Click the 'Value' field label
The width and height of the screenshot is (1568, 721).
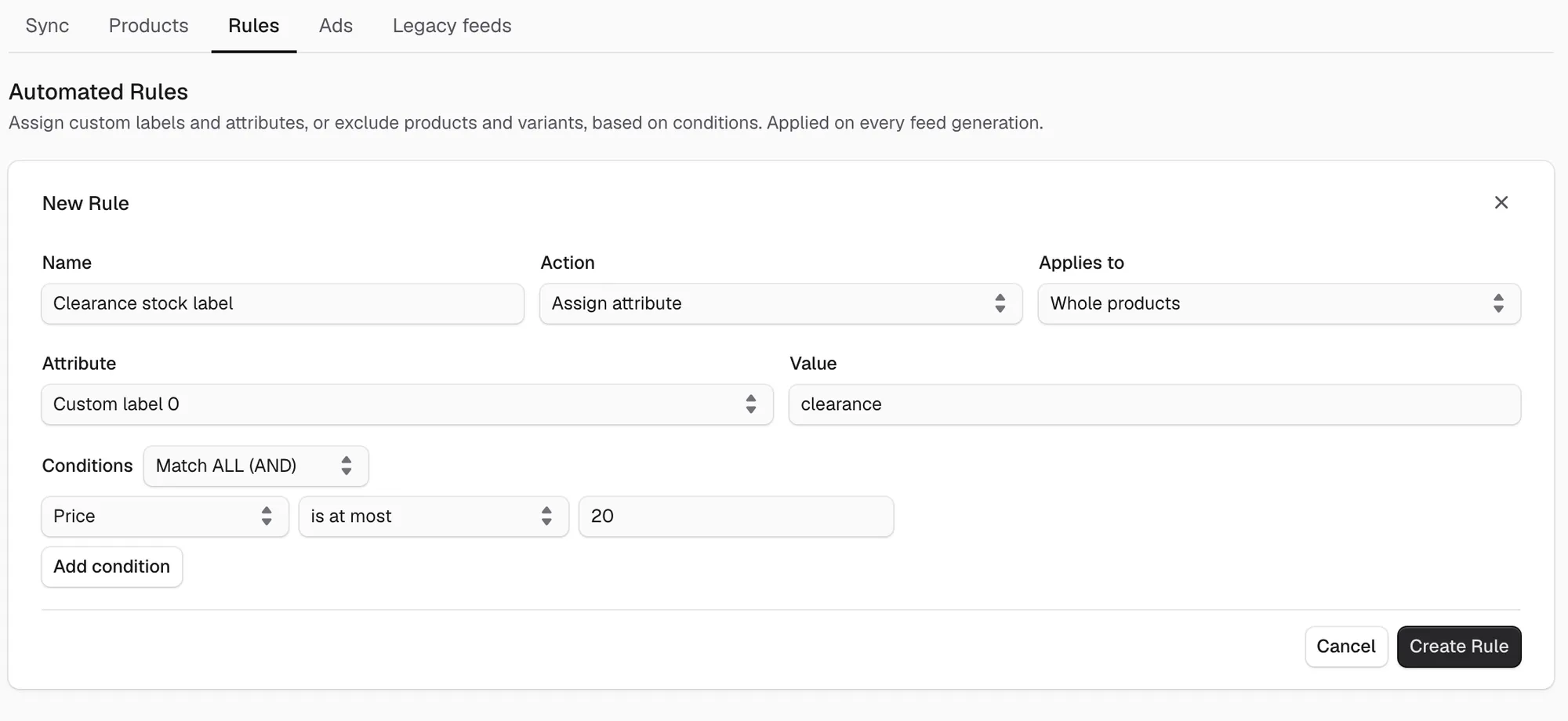813,364
